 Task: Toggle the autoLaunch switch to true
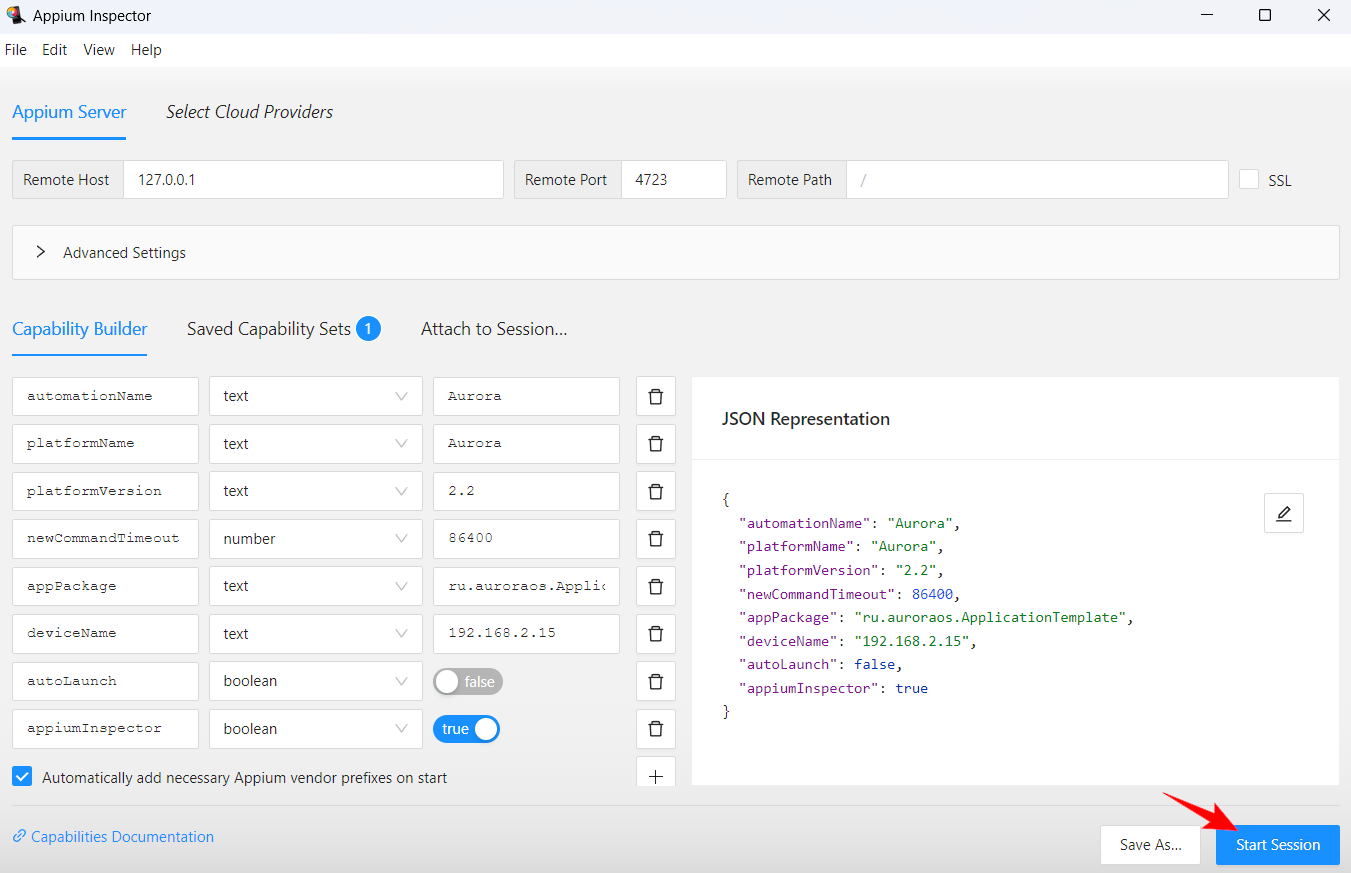(468, 681)
